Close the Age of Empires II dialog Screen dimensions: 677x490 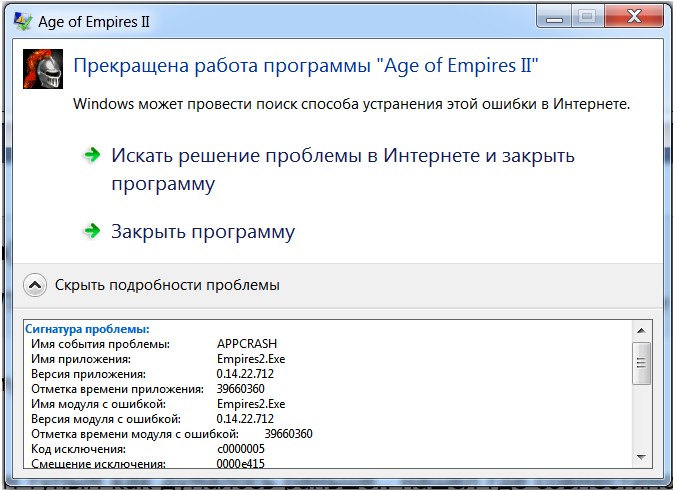pyautogui.click(x=634, y=17)
